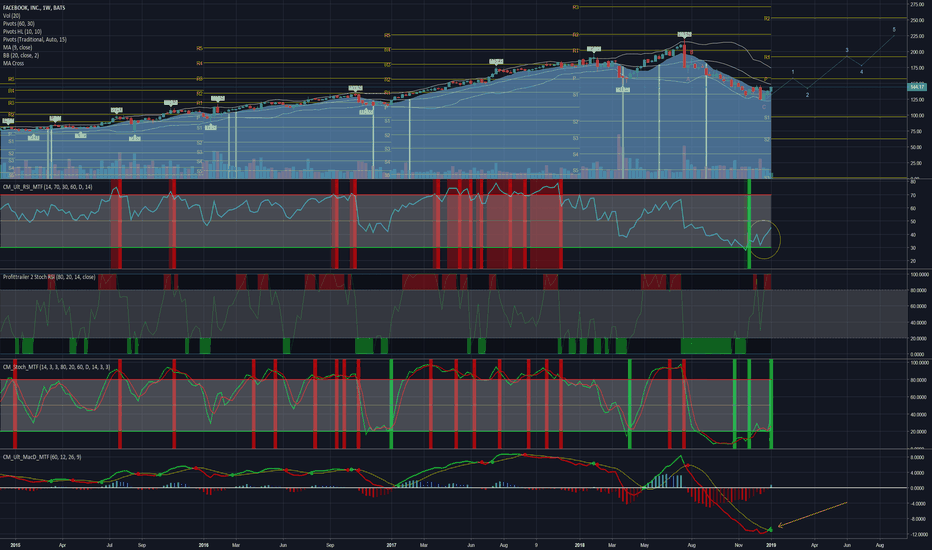Click 25.00 on the price axis
932x550 pixels.
917,164
